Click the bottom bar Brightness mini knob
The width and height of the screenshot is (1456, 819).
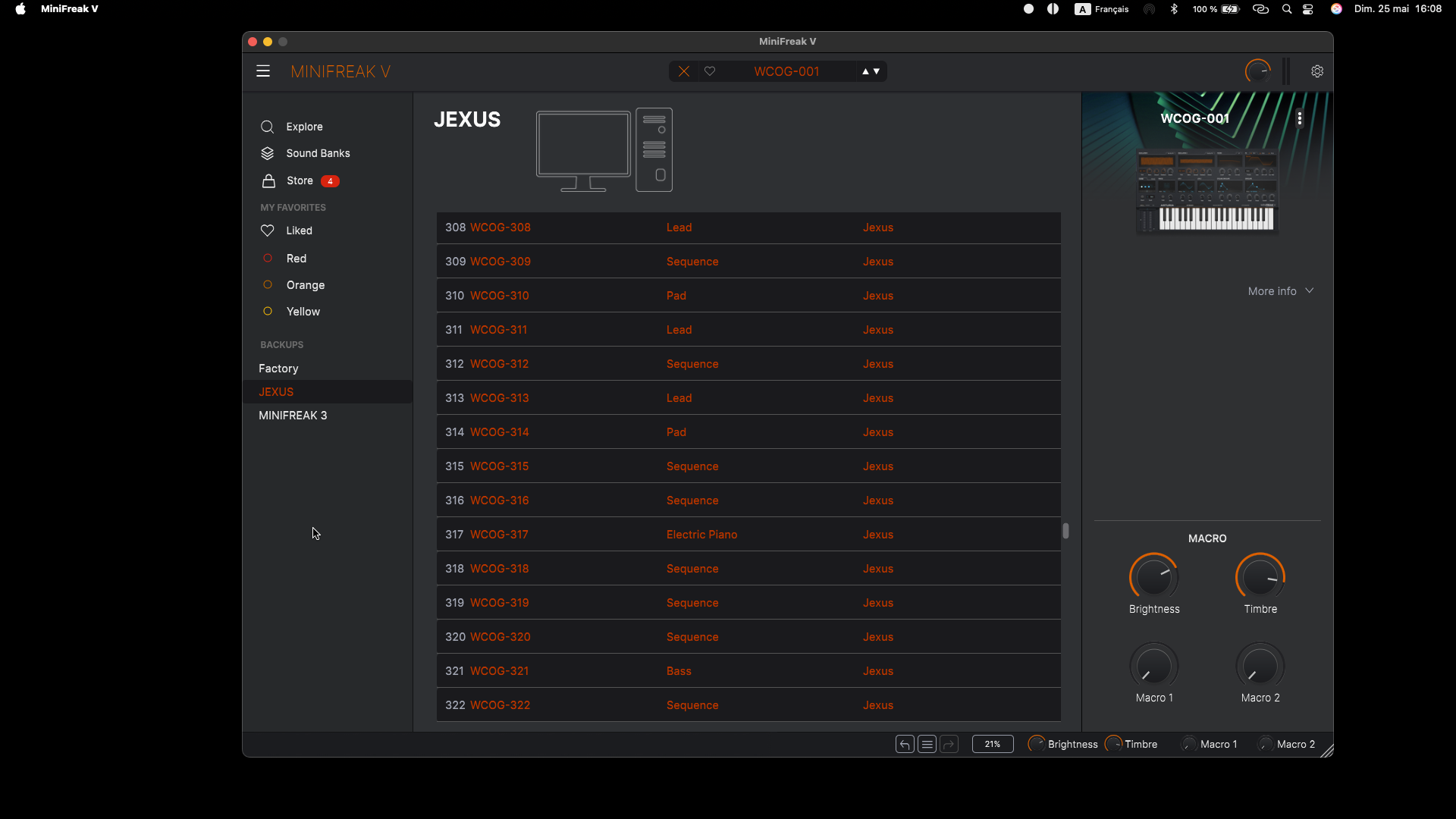pyautogui.click(x=1037, y=744)
